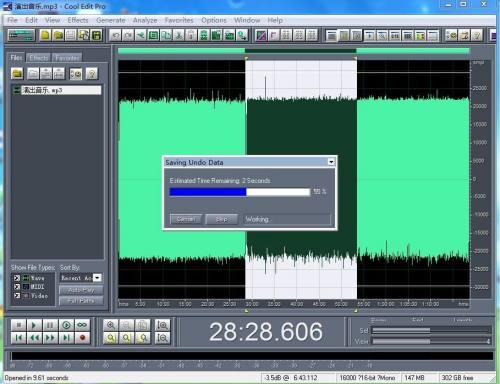Click the Redo arrow in the toolbar
The image size is (500, 384).
[128, 35]
